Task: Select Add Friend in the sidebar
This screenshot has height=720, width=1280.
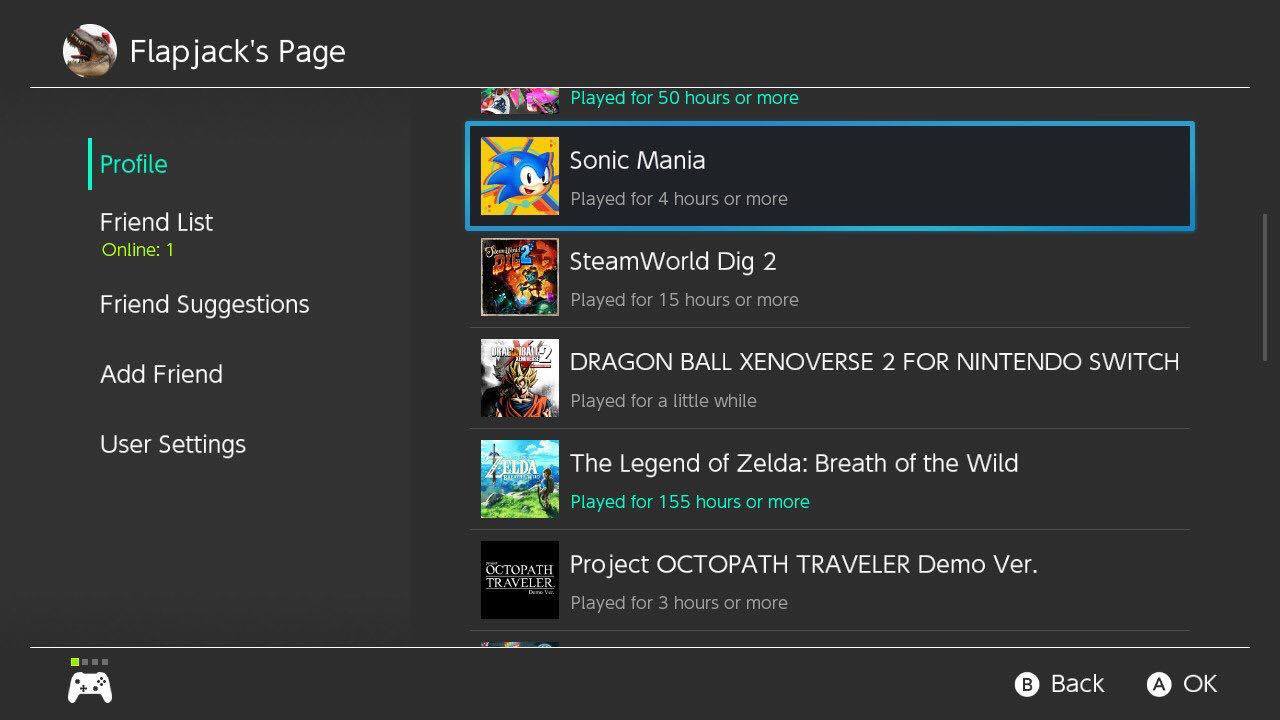Action: [x=161, y=374]
